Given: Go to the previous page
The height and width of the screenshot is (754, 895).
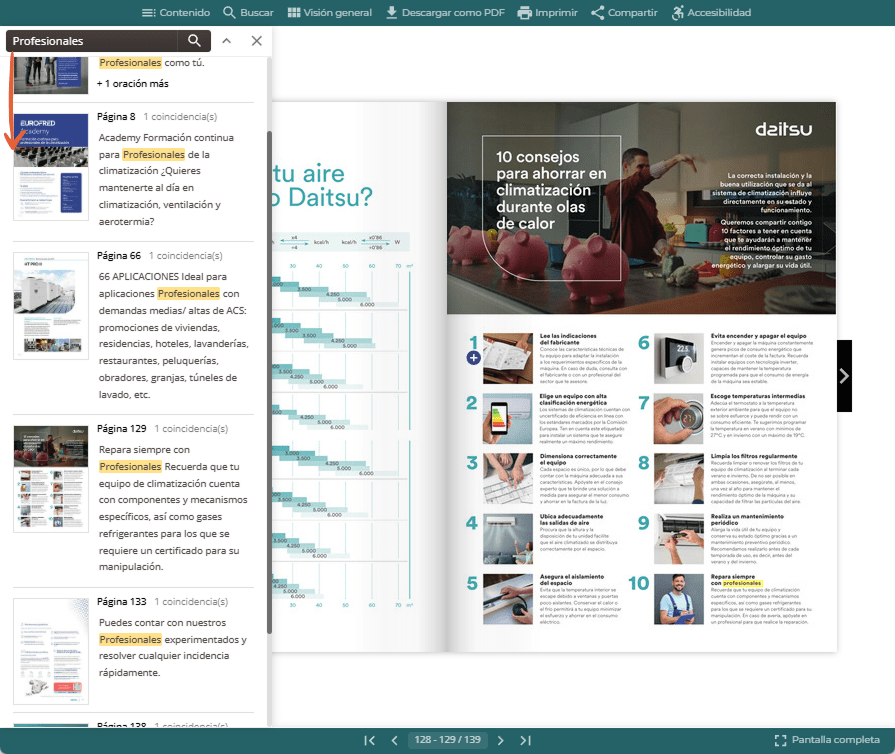Looking at the screenshot, I should (x=394, y=740).
